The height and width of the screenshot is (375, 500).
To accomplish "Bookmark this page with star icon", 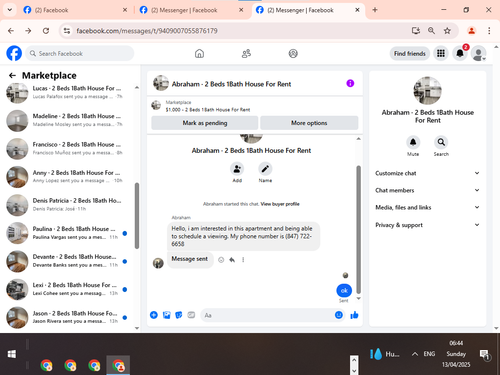I will tap(447, 31).
